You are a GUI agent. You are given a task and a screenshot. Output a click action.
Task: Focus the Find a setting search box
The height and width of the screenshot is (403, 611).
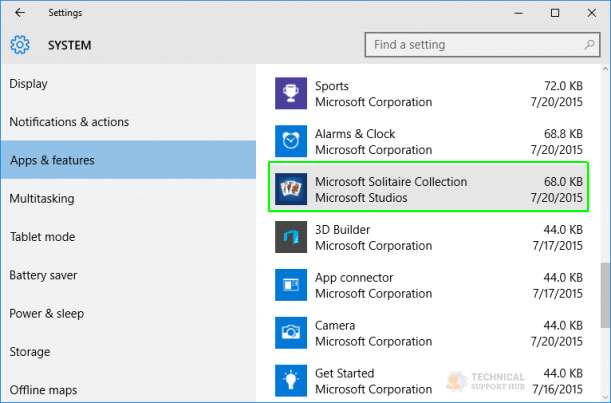click(482, 45)
